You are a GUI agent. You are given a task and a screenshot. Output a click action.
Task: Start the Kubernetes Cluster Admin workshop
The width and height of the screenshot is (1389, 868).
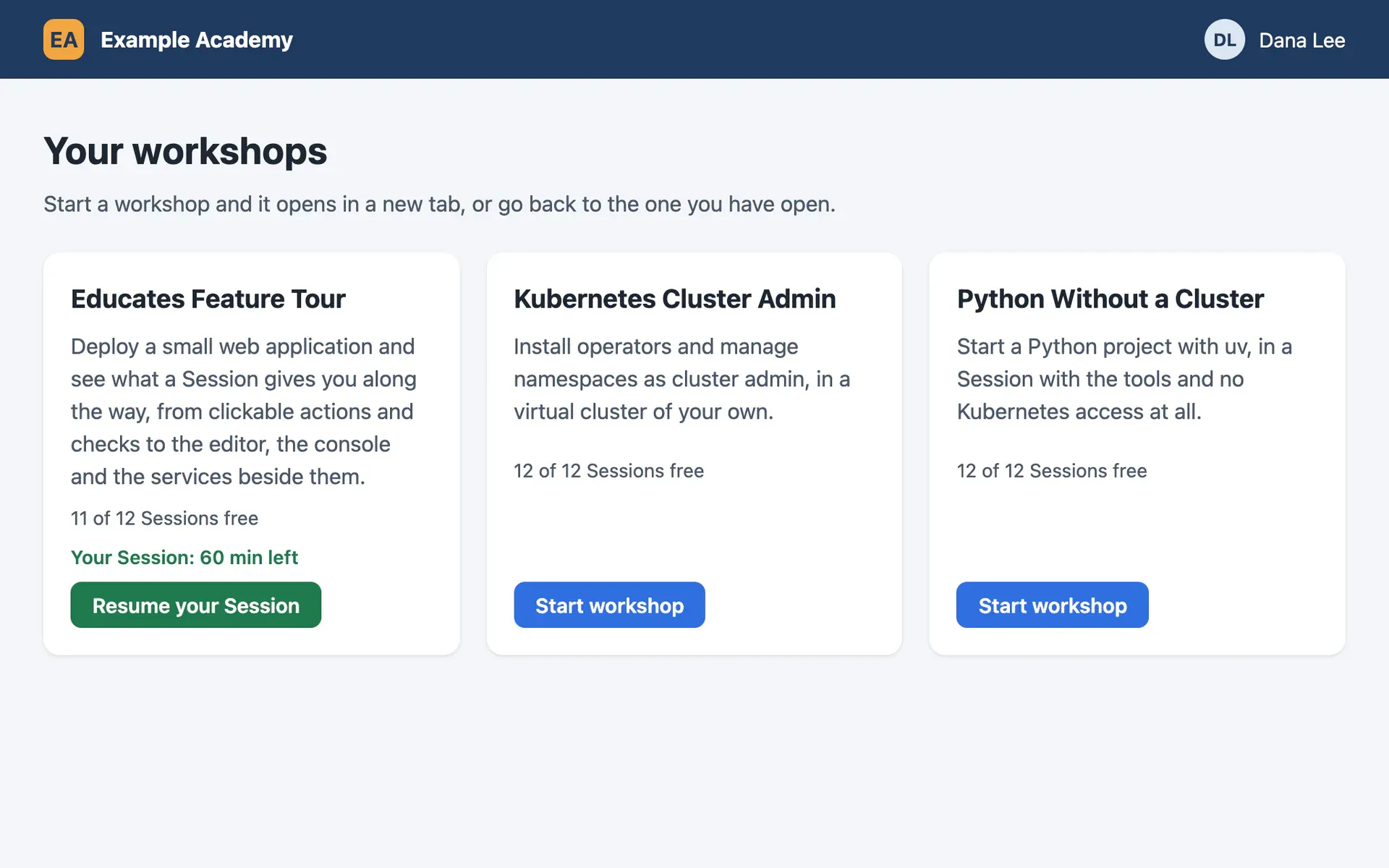point(609,605)
